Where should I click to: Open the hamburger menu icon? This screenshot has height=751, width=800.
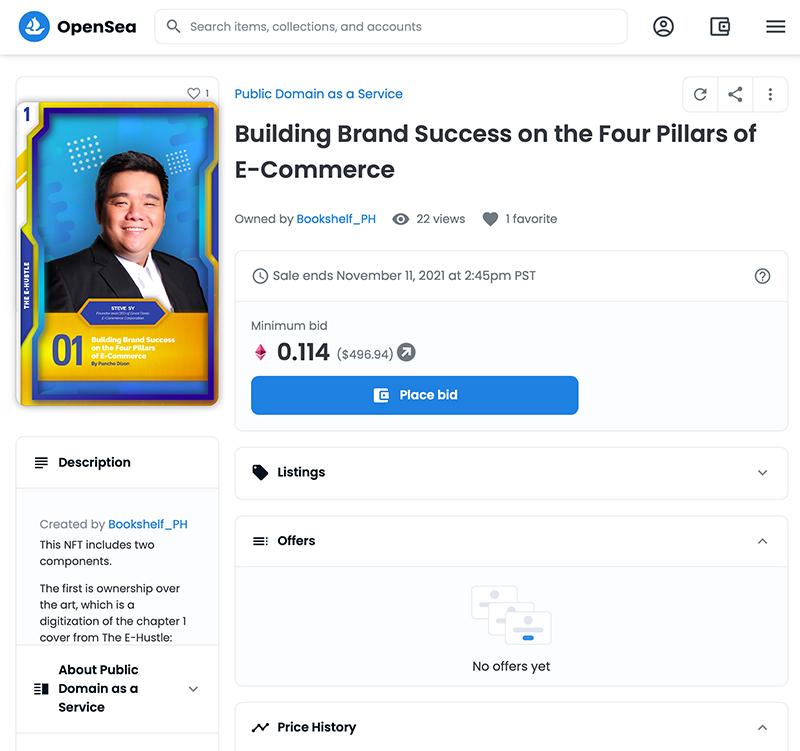coord(776,27)
